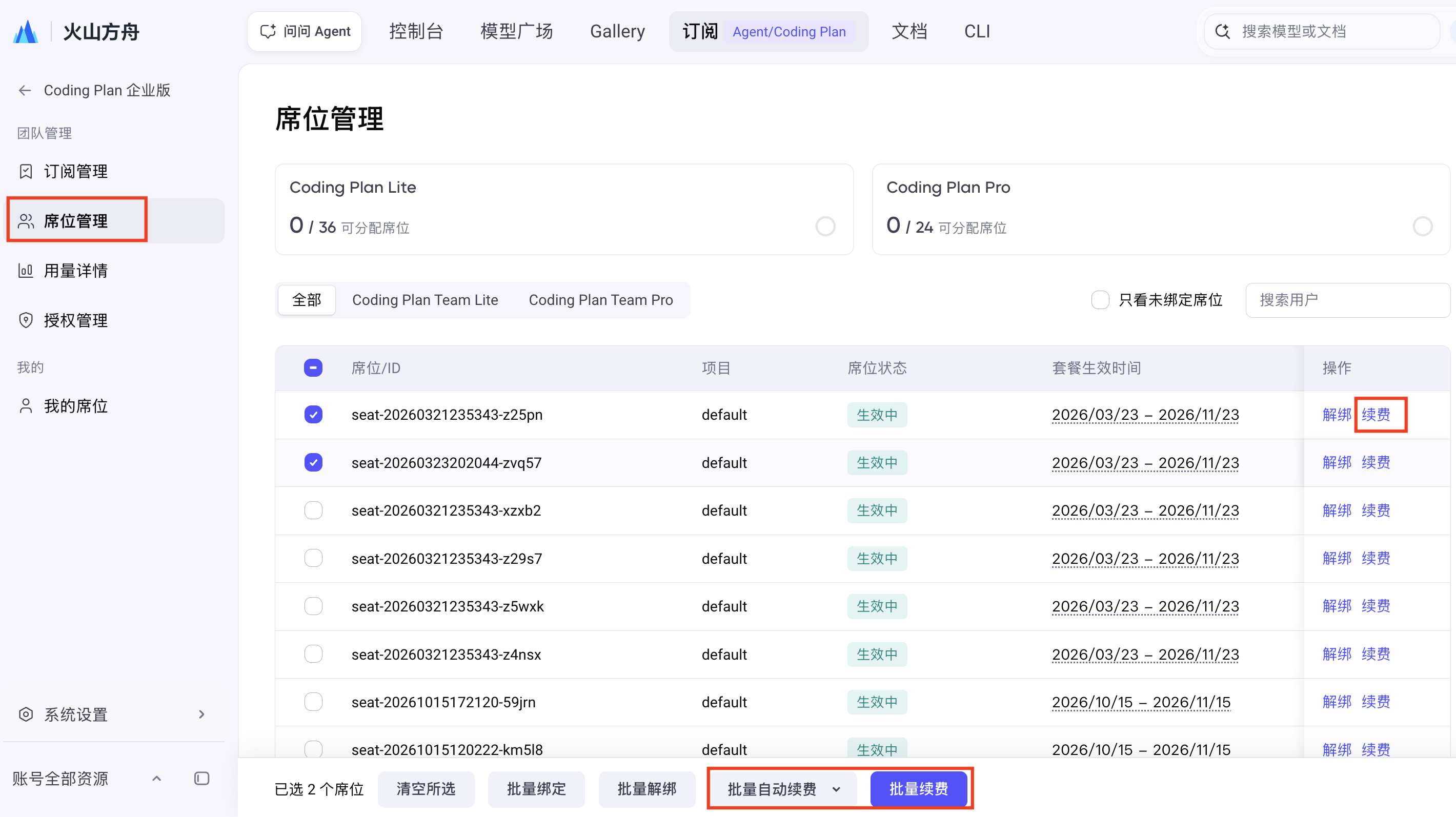Click the Volcano Ark logo icon
The height and width of the screenshot is (817, 1456).
tap(26, 32)
